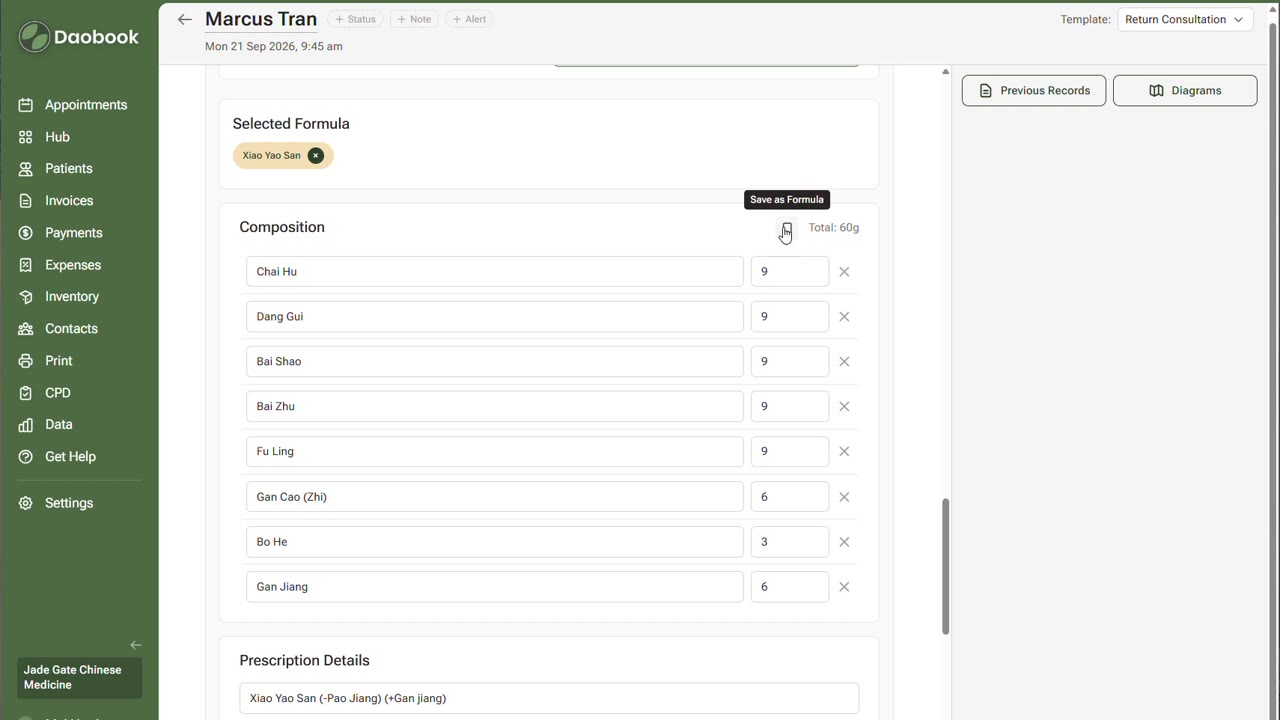Click the record panel vertical scrollbar
Image resolution: width=1280 pixels, height=720 pixels.
point(946,566)
